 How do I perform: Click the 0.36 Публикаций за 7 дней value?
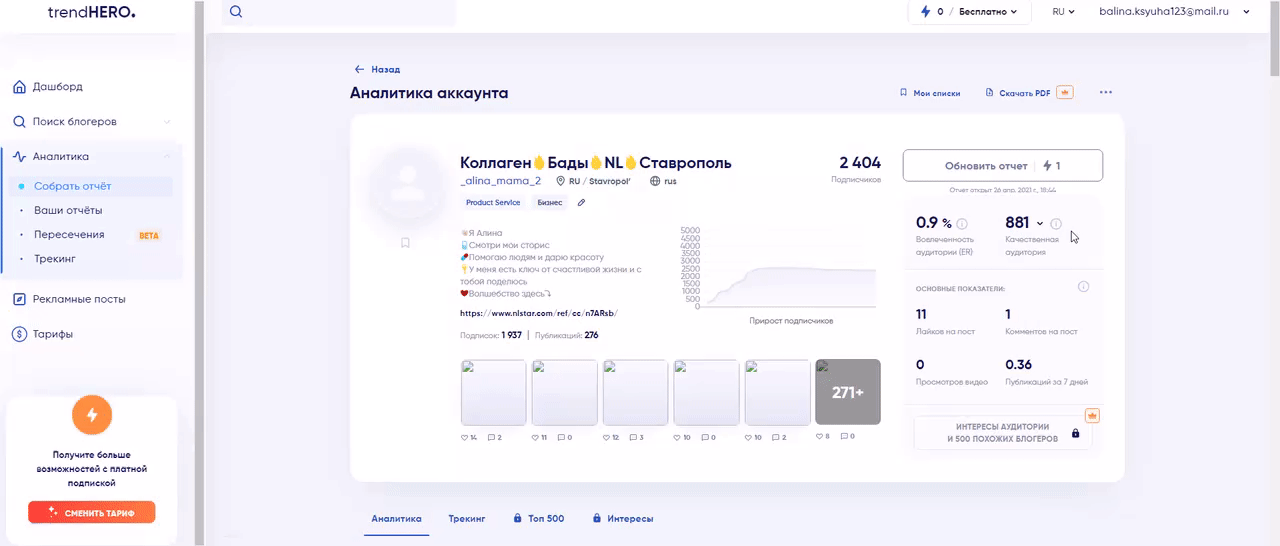(x=1018, y=365)
